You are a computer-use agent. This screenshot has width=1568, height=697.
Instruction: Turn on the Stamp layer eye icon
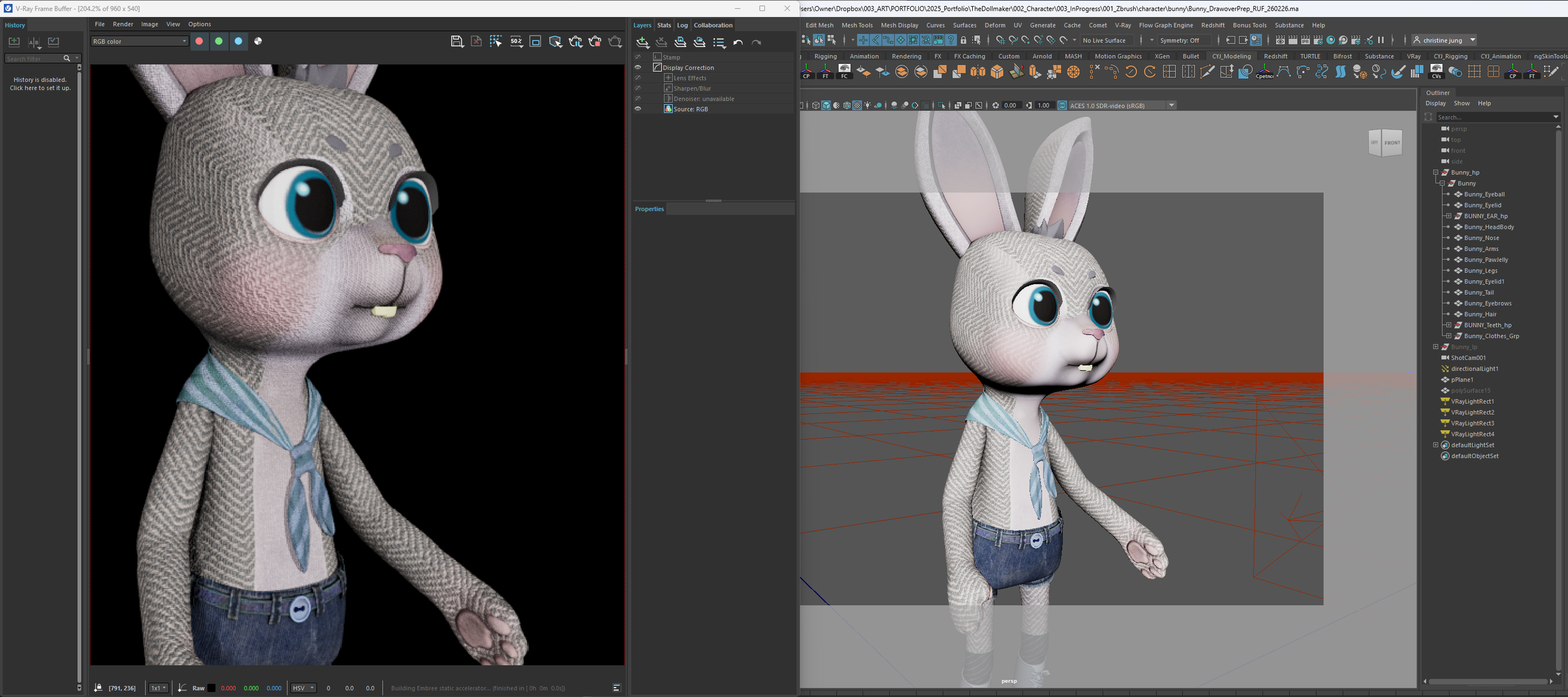[x=638, y=57]
